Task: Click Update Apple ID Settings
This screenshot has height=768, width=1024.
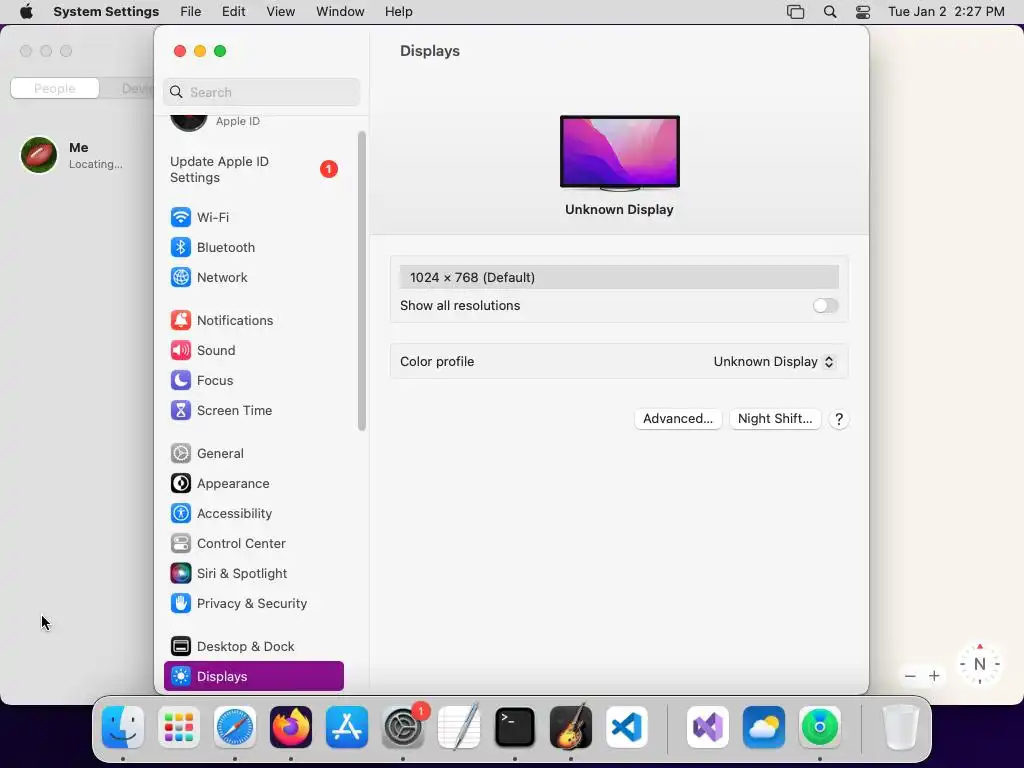Action: tap(253, 170)
